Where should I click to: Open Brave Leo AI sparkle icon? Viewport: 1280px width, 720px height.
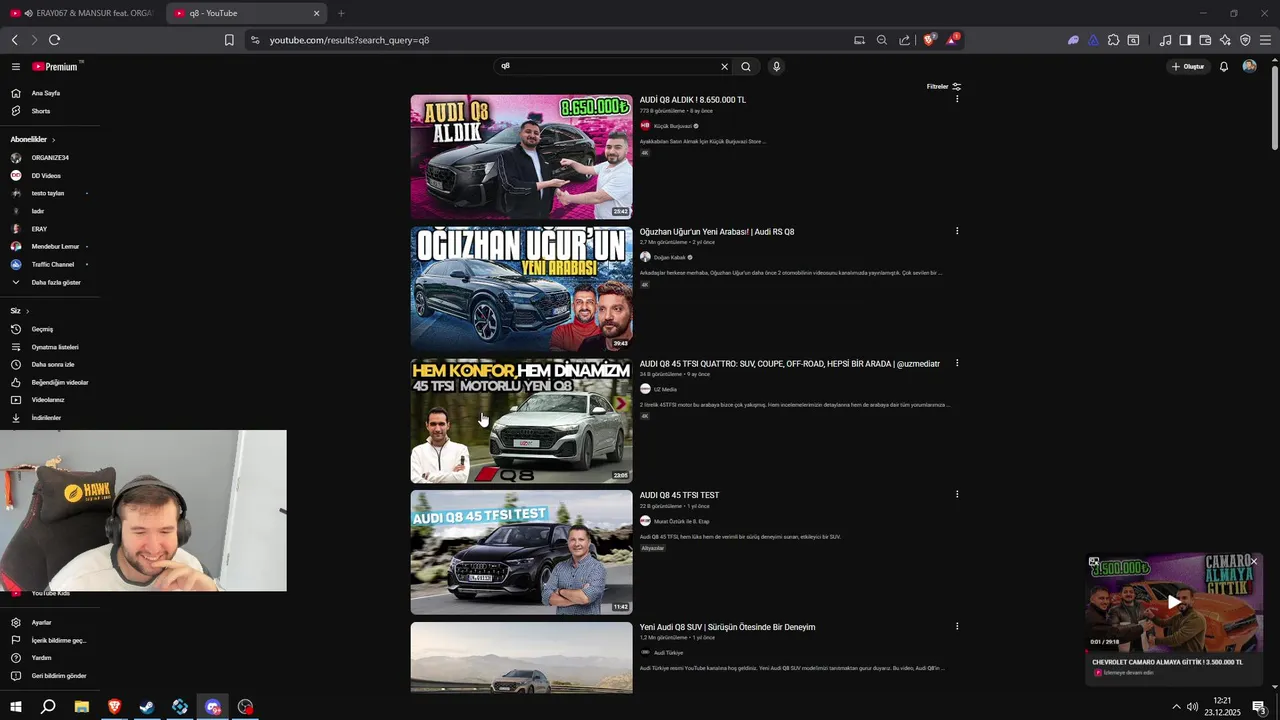pos(1225,40)
